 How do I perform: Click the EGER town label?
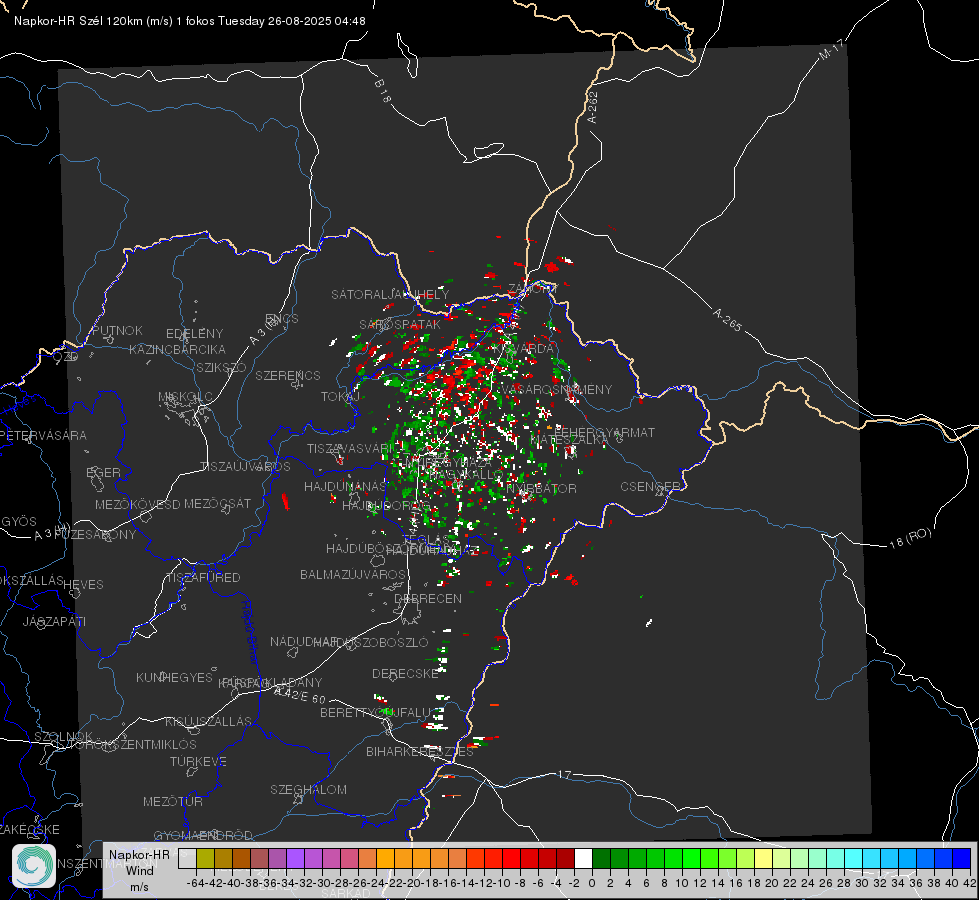click(103, 472)
